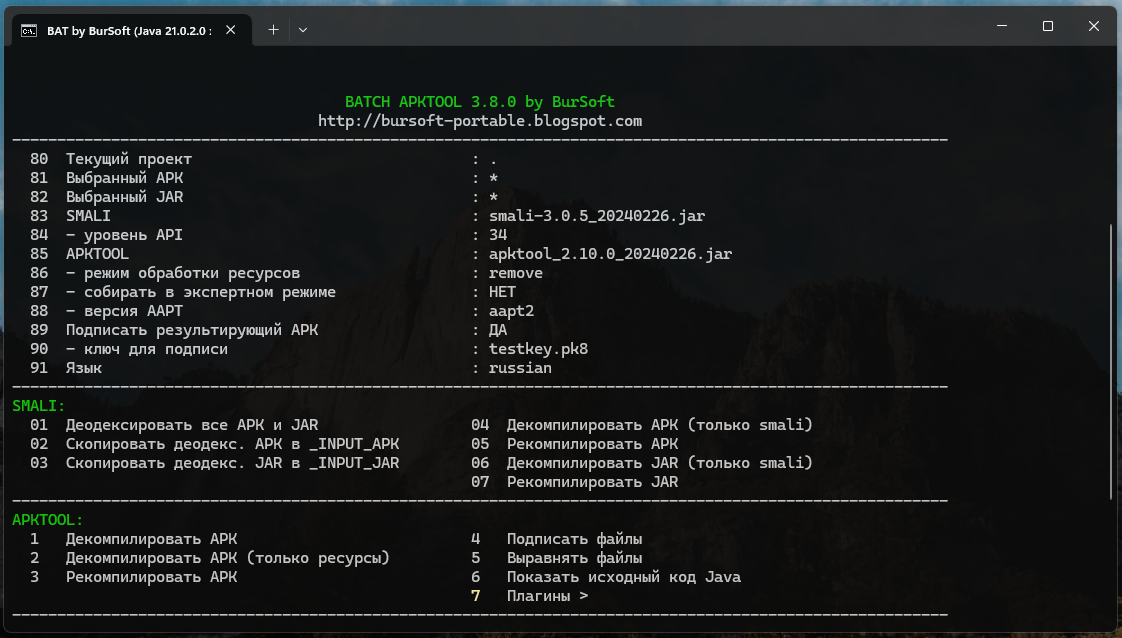This screenshot has height=638, width=1122.
Task: Click 05 Рекомпилировать APK
Action: (x=575, y=443)
